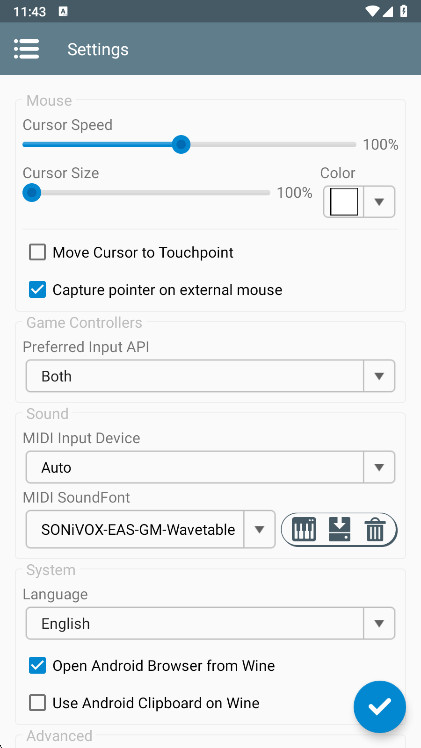Viewport: 421px width, 748px height.
Task: Open the cursor Color dropdown arrow
Action: click(380, 202)
